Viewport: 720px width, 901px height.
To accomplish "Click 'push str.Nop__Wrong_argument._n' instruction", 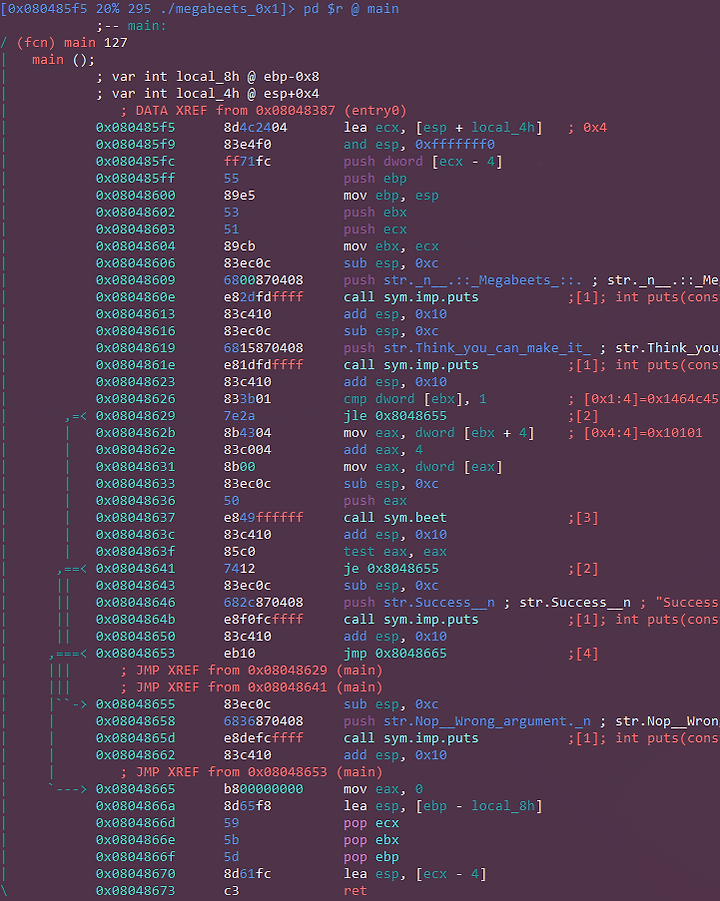I will [467, 721].
